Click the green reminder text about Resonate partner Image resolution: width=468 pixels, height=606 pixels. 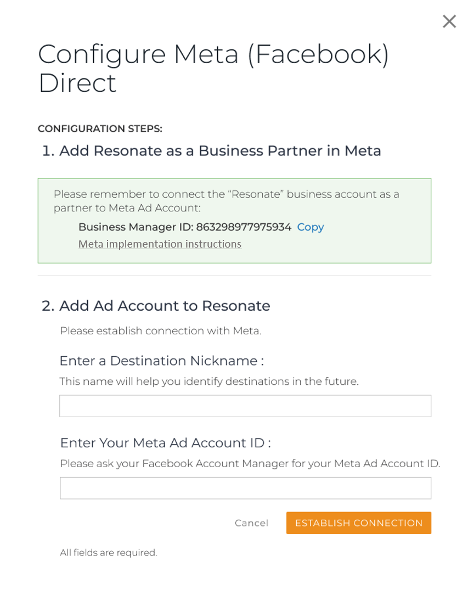click(x=226, y=201)
